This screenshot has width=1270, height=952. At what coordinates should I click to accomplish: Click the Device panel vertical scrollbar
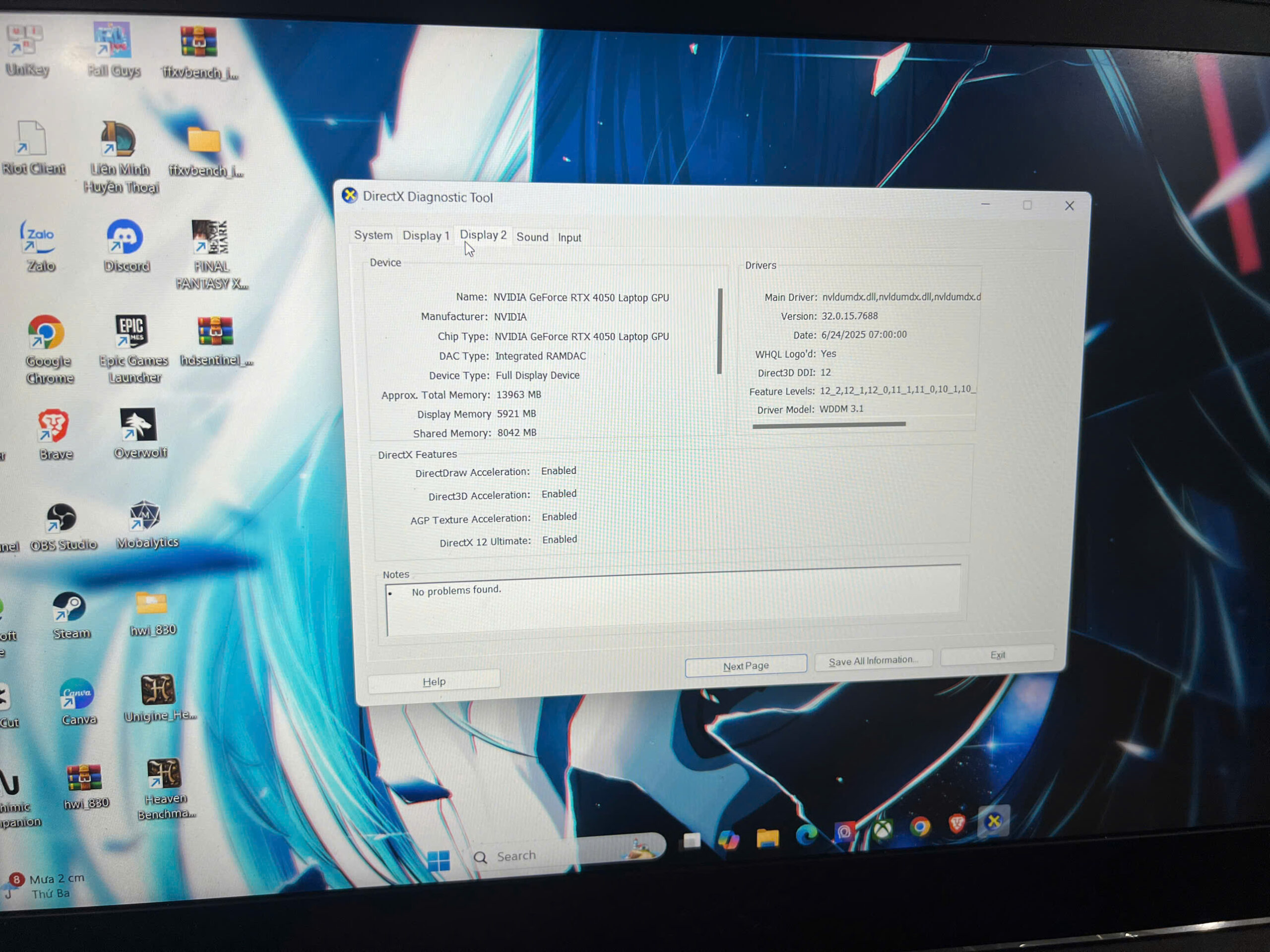point(719,331)
